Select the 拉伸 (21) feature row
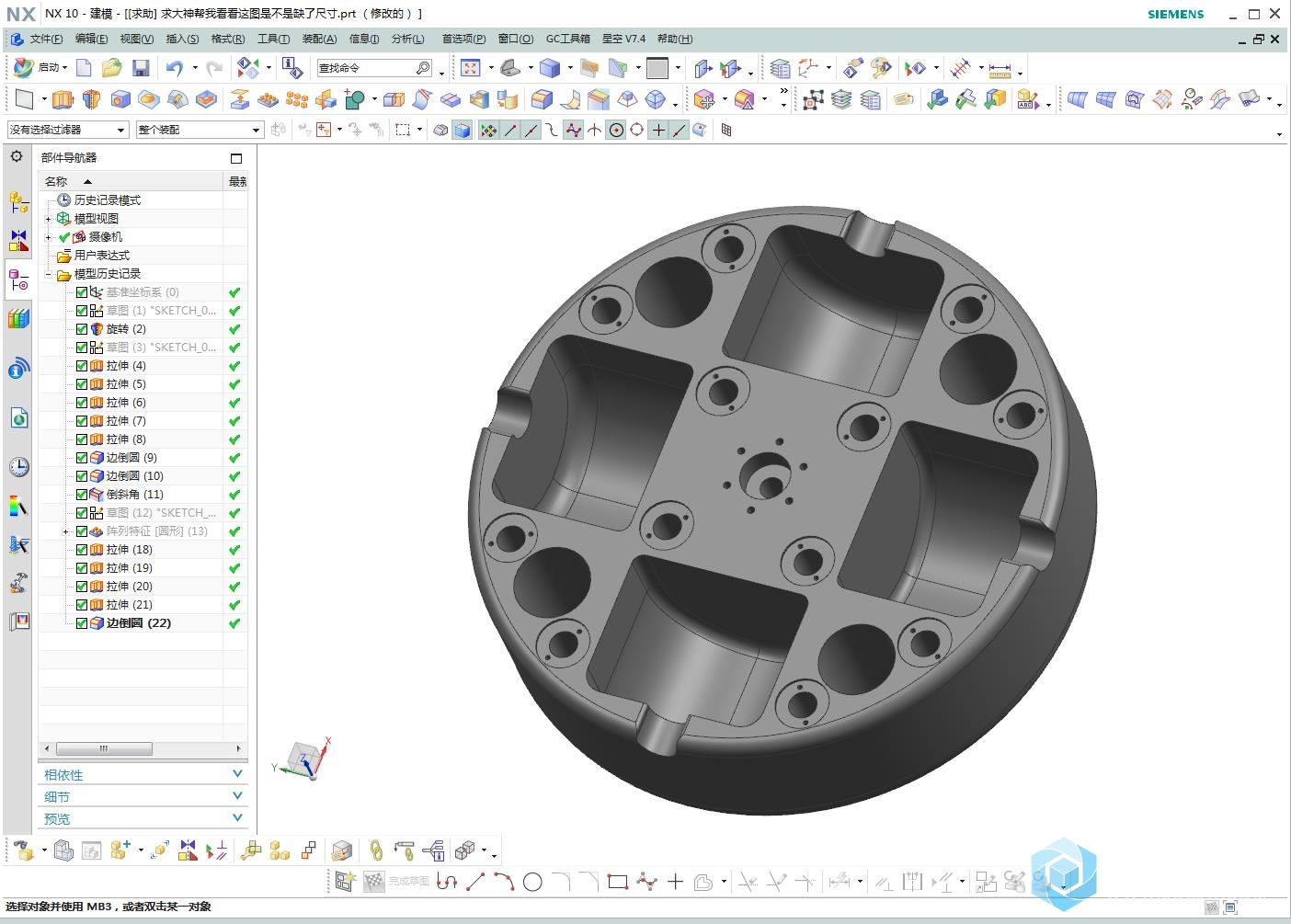1291x924 pixels. [x=143, y=605]
